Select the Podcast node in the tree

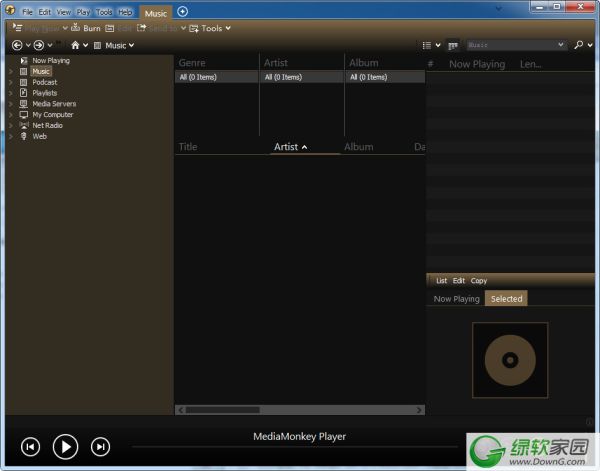tap(44, 82)
